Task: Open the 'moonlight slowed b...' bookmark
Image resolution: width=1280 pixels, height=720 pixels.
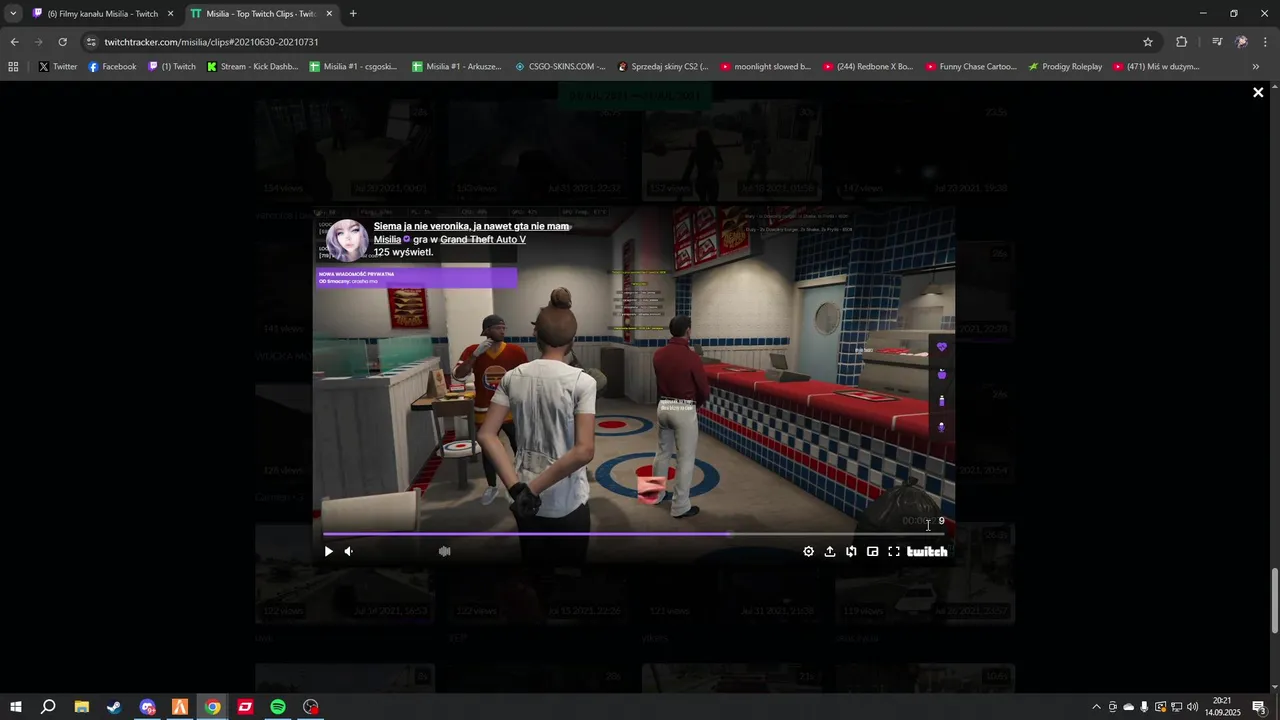Action: click(766, 67)
